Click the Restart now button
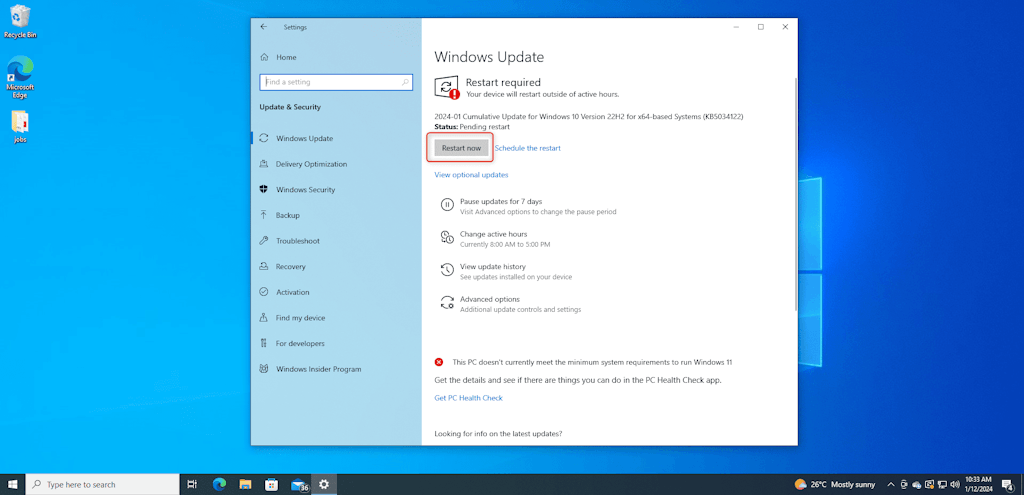Viewport: 1024px width, 495px height. coord(461,148)
